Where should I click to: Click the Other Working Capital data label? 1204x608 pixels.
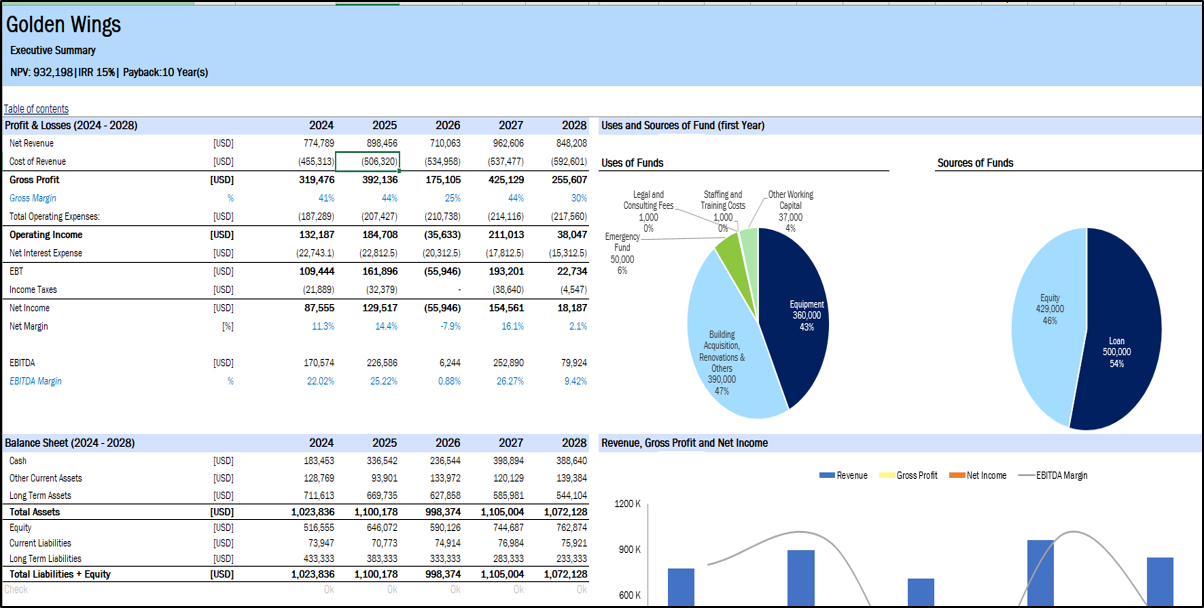pos(790,211)
